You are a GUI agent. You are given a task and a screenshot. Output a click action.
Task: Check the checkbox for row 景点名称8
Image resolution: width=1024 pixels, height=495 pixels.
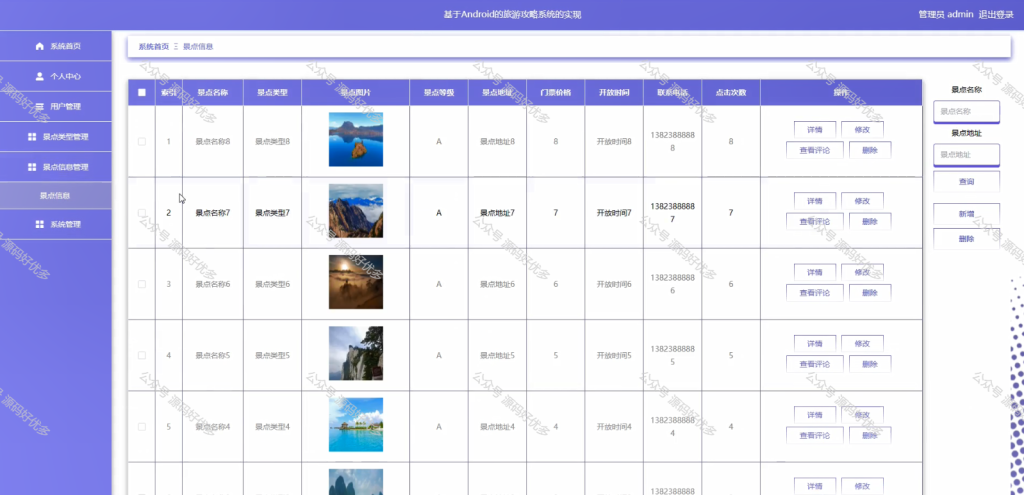click(x=142, y=142)
